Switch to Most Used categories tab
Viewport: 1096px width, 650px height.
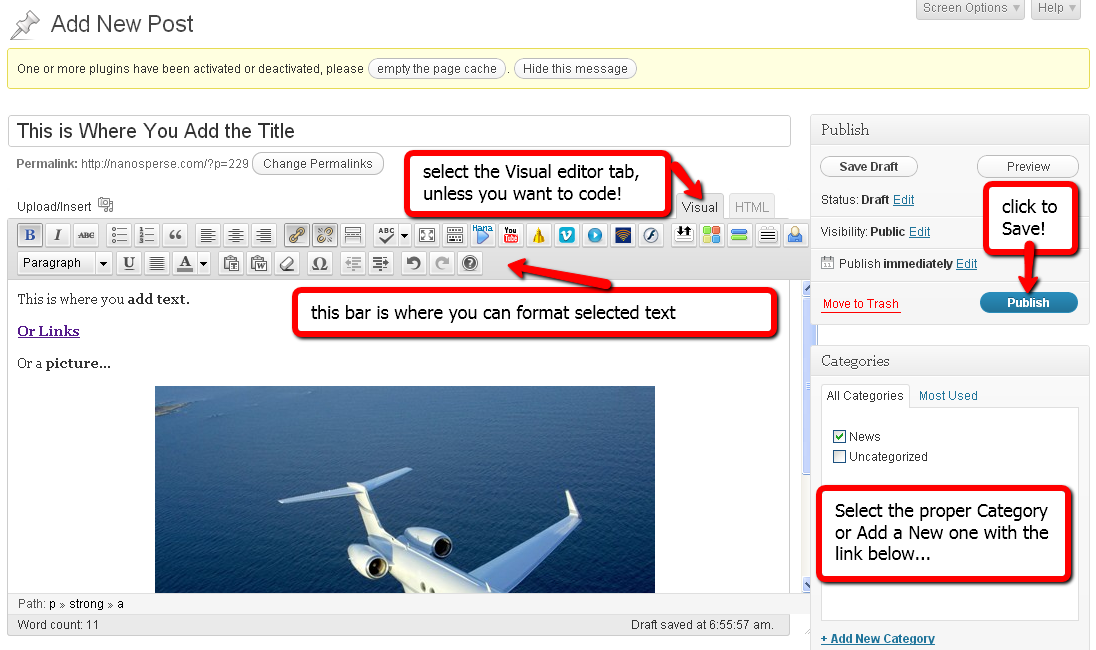point(948,396)
